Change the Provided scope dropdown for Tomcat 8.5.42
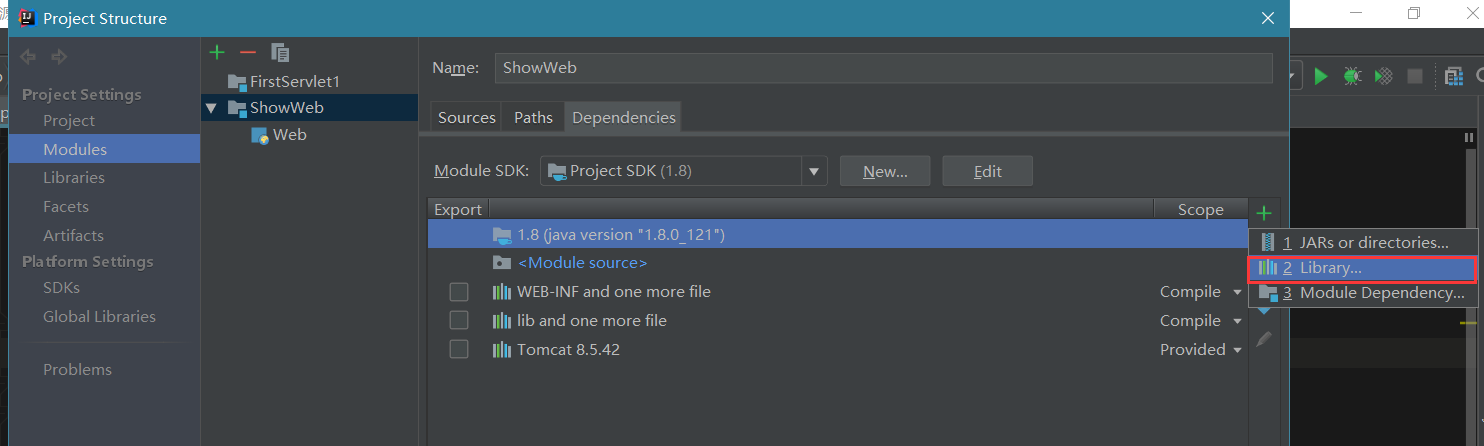Image resolution: width=1484 pixels, height=446 pixels. click(x=1200, y=350)
